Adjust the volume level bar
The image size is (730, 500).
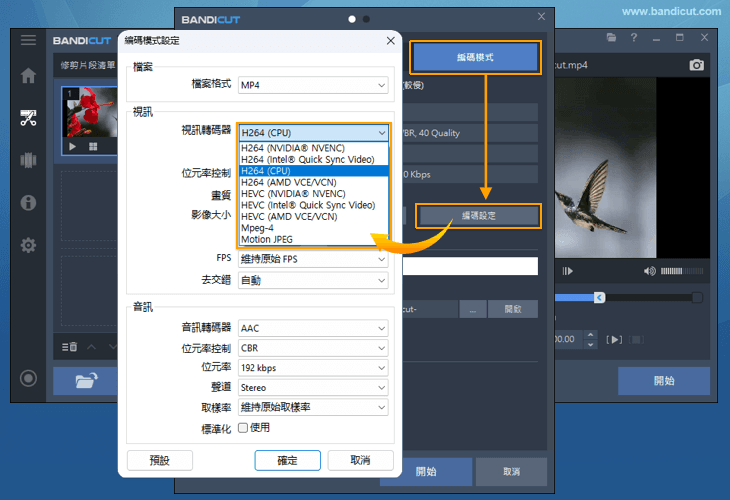[x=682, y=271]
